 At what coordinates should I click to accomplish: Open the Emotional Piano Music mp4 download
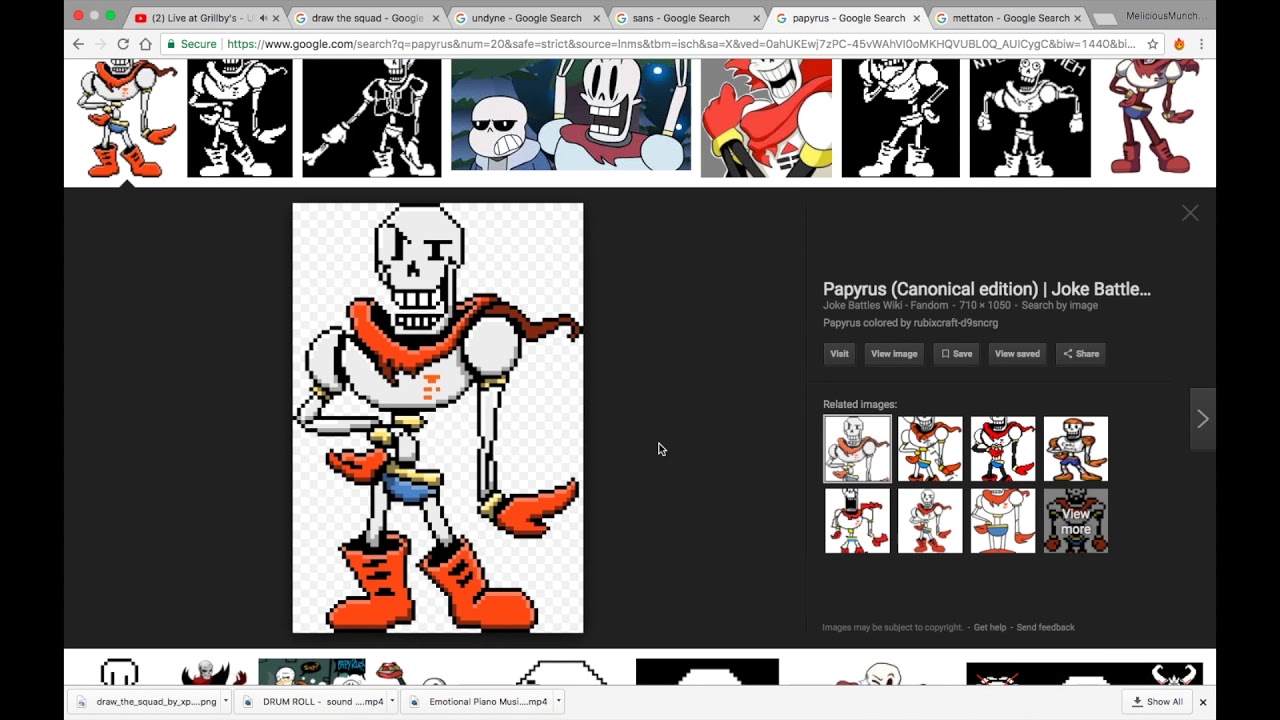[x=479, y=702]
